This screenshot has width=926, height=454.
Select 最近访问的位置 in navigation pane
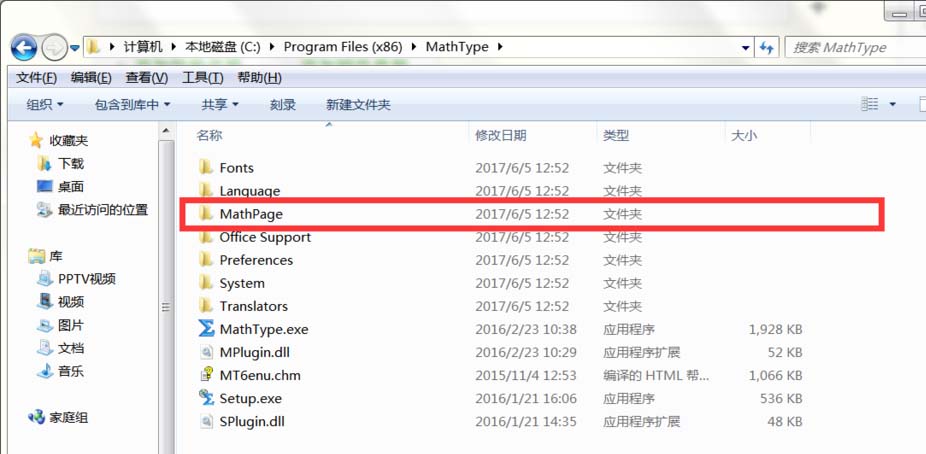tap(103, 210)
